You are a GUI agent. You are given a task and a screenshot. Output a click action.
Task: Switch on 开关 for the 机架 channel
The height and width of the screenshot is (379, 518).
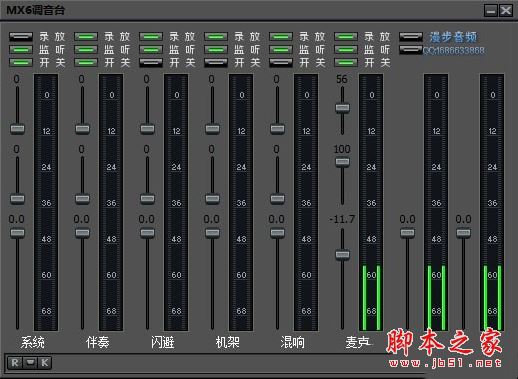pyautogui.click(x=216, y=62)
